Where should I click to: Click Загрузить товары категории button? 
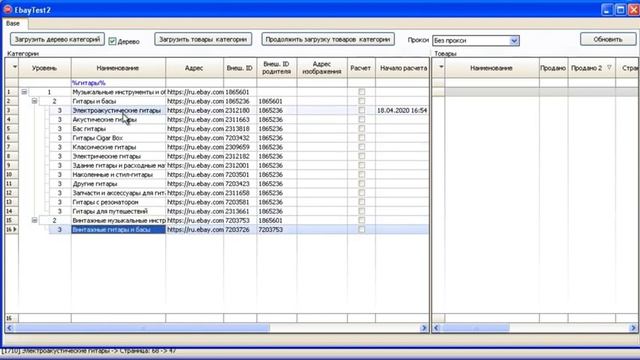click(x=203, y=40)
